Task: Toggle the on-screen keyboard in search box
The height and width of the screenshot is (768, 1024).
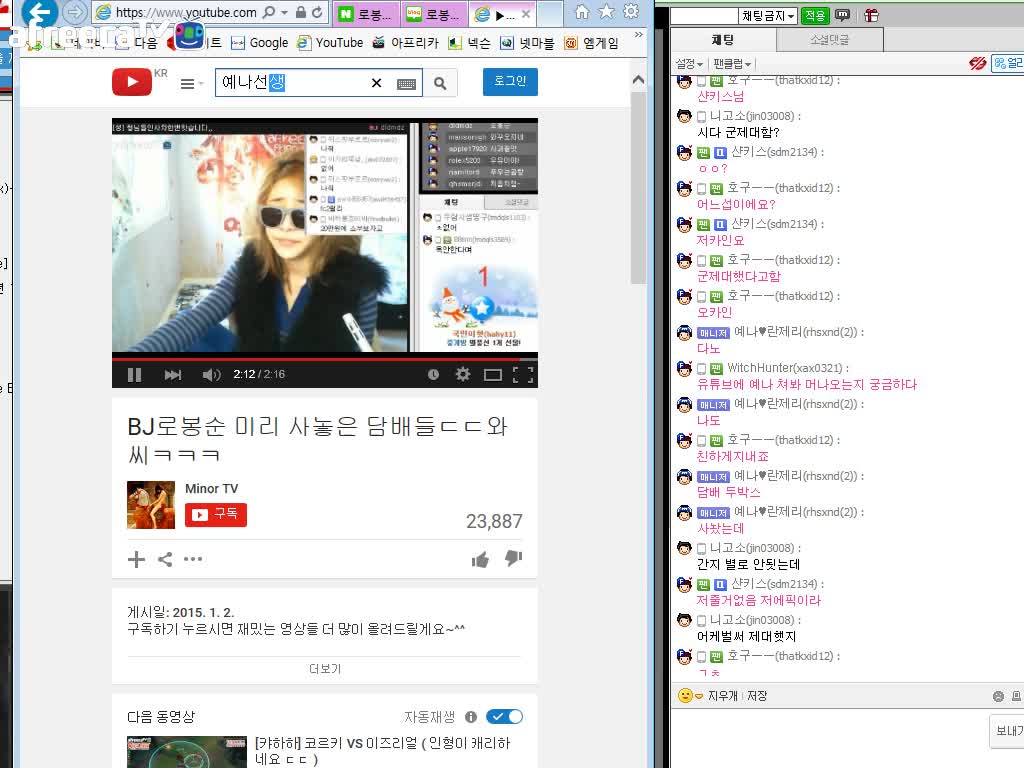Action: (x=406, y=83)
